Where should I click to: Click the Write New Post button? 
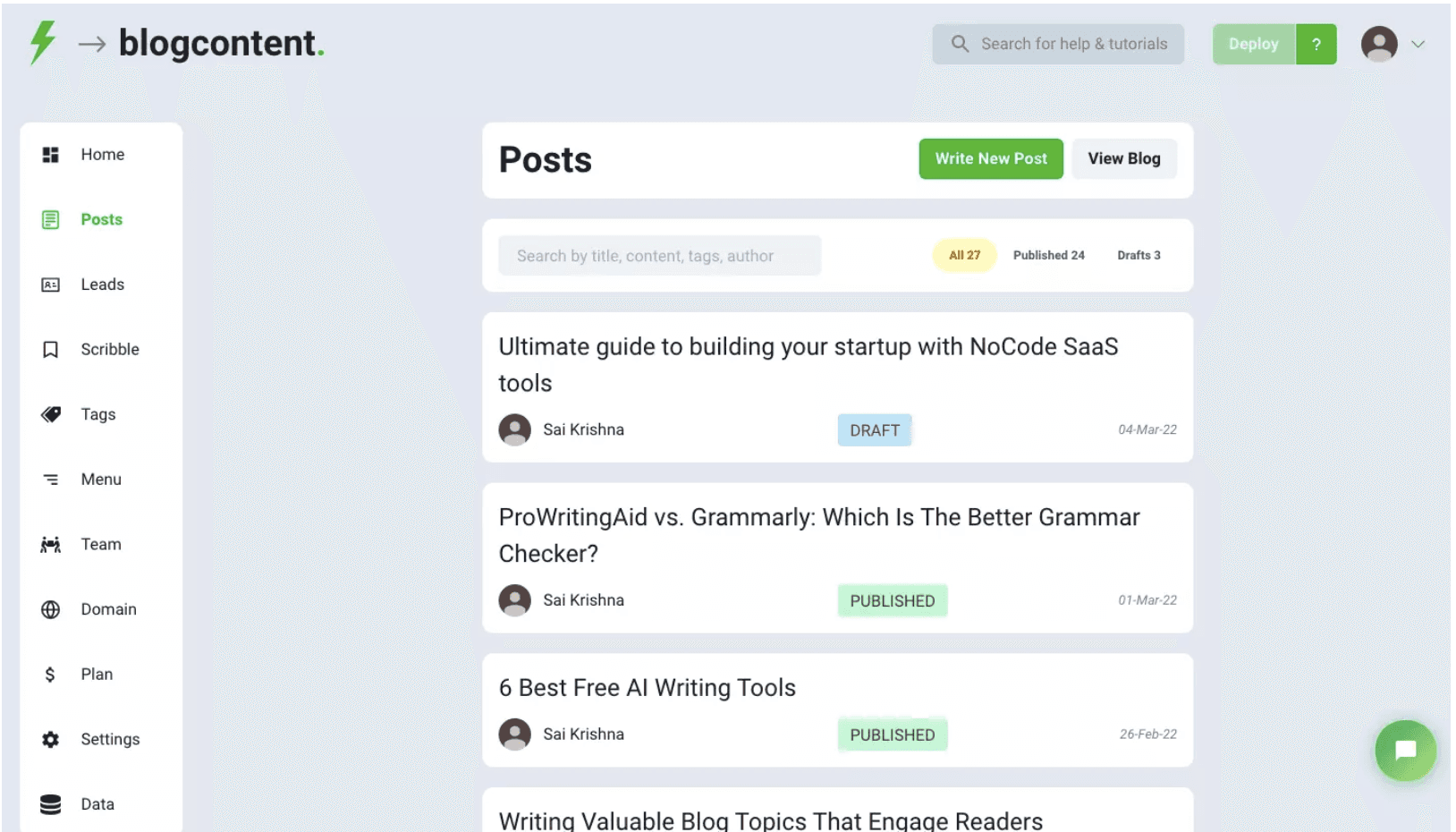click(990, 158)
